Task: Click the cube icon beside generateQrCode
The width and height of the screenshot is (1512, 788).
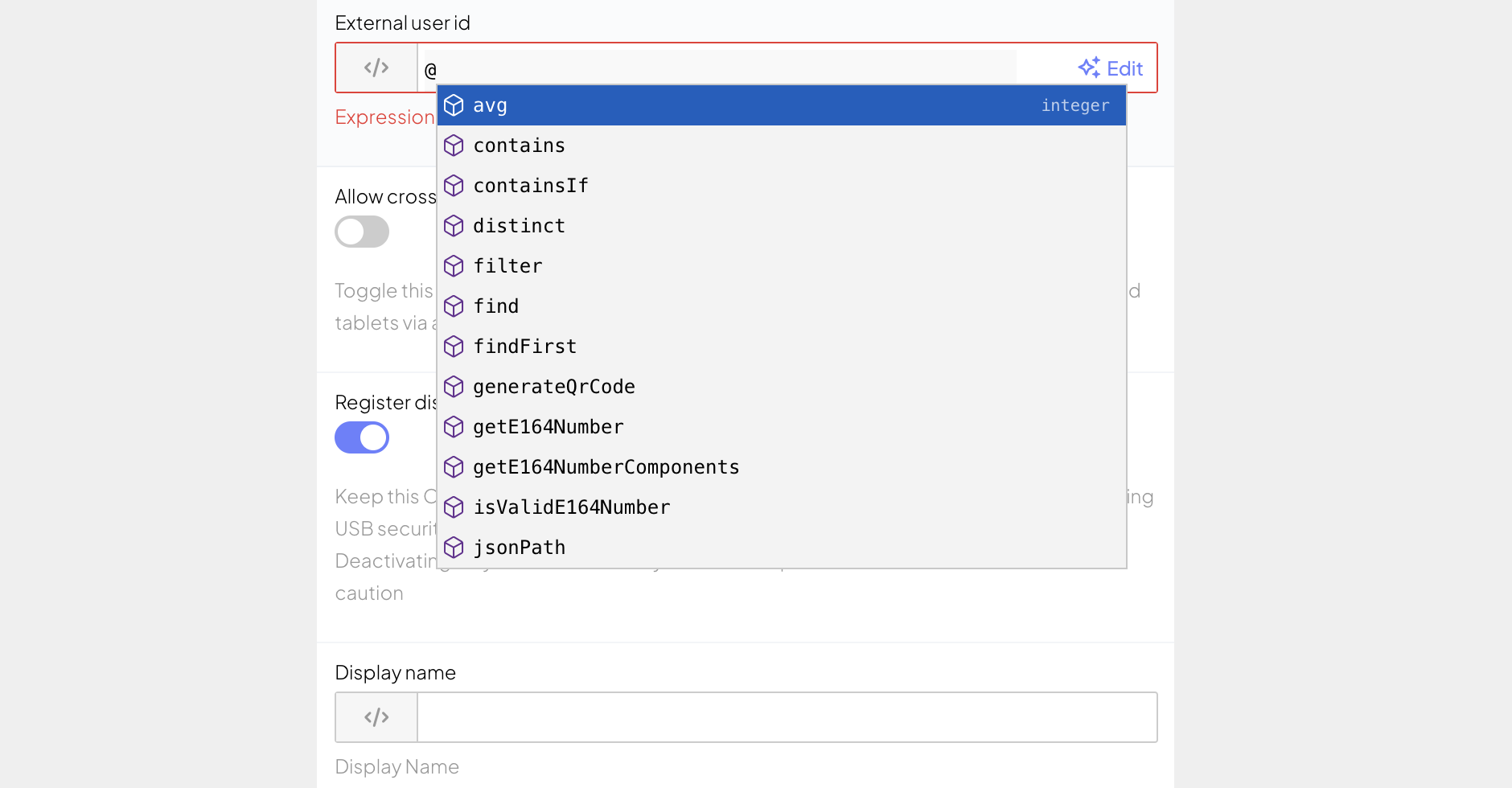Action: click(454, 387)
